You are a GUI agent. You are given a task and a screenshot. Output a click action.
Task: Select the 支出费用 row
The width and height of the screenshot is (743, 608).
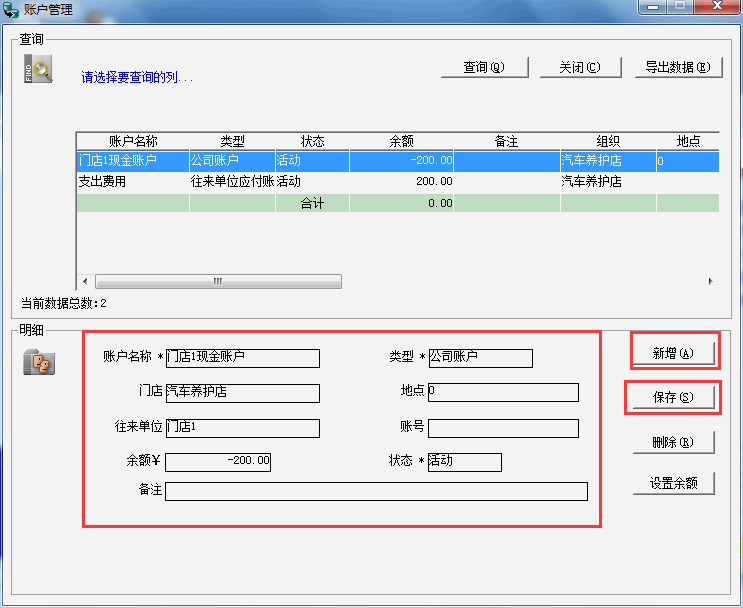pos(398,181)
